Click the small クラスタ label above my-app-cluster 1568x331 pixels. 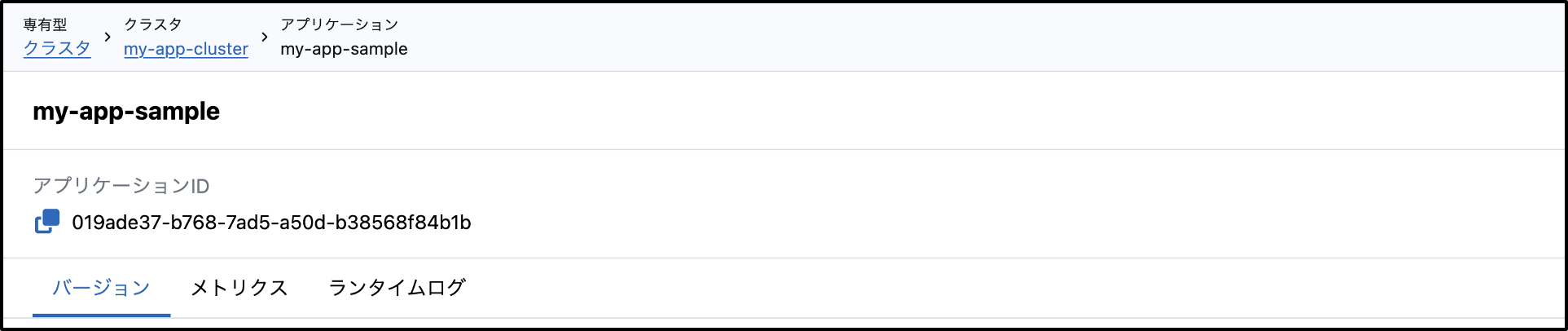pyautogui.click(x=153, y=24)
